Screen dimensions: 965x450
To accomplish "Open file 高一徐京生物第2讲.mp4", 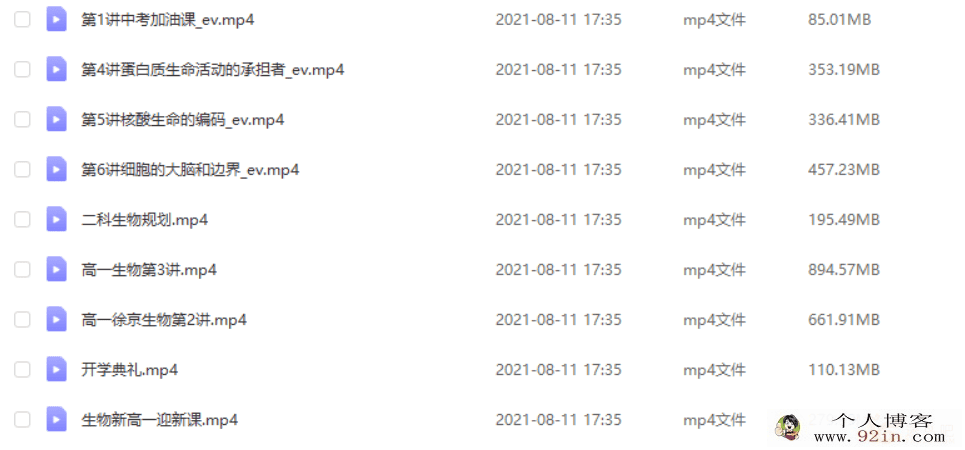I will click(164, 320).
